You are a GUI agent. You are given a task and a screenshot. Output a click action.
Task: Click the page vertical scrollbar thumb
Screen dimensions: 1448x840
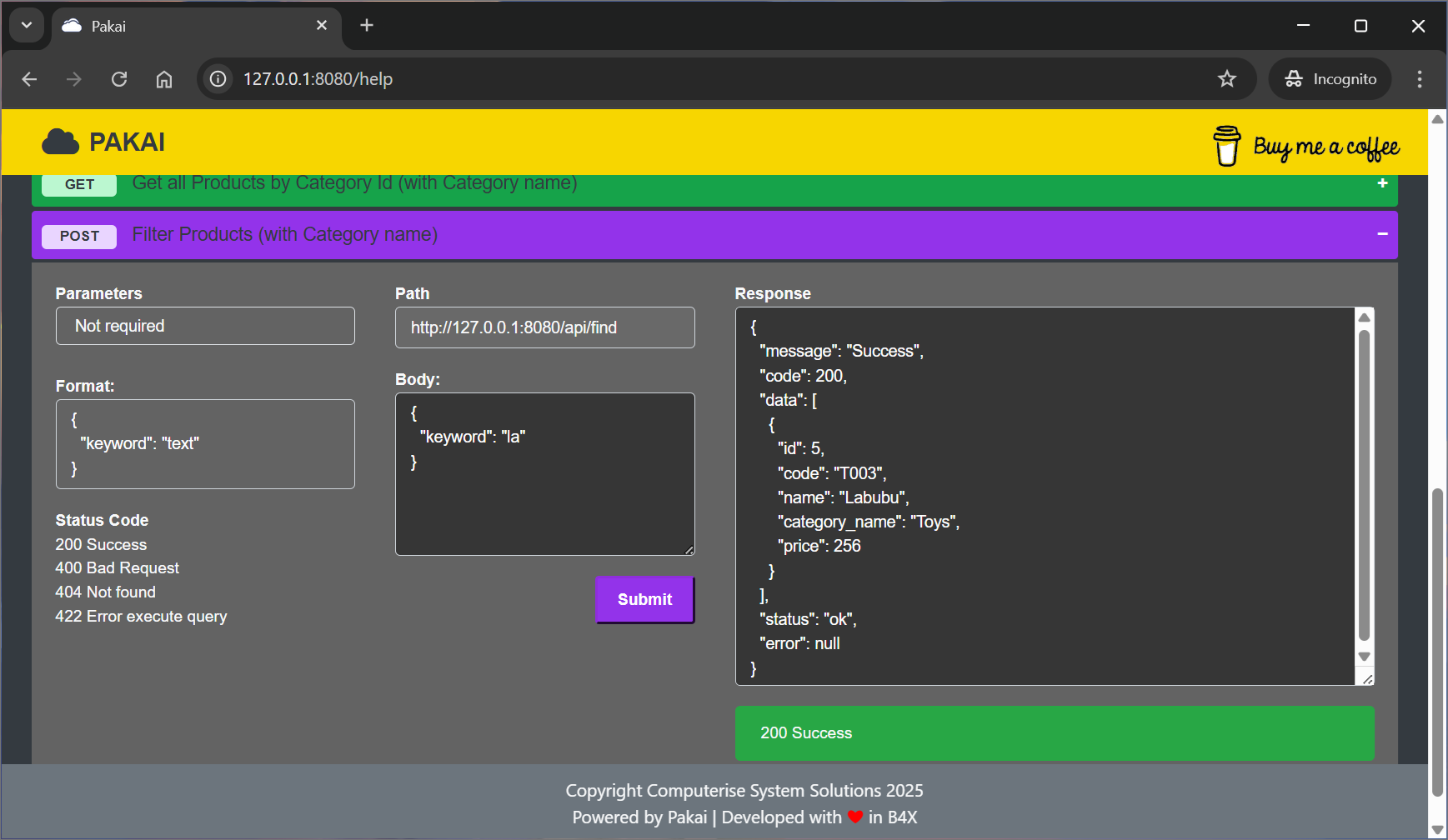click(1437, 642)
